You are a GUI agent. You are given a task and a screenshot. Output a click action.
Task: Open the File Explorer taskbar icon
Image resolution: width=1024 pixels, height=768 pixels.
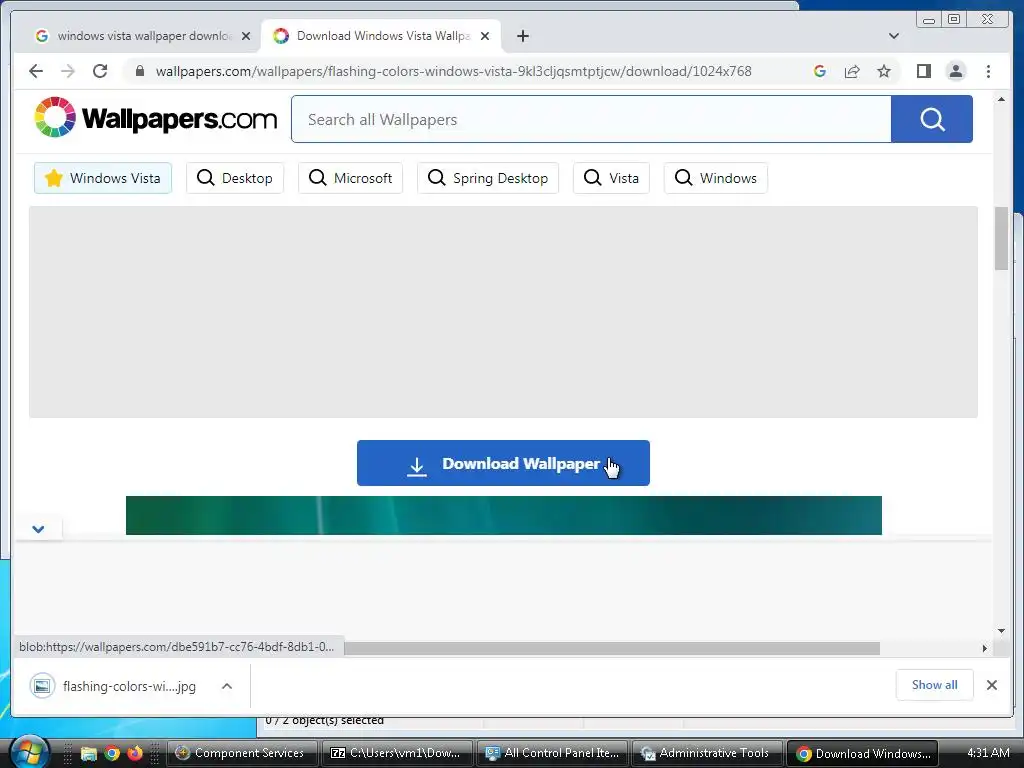click(x=88, y=753)
